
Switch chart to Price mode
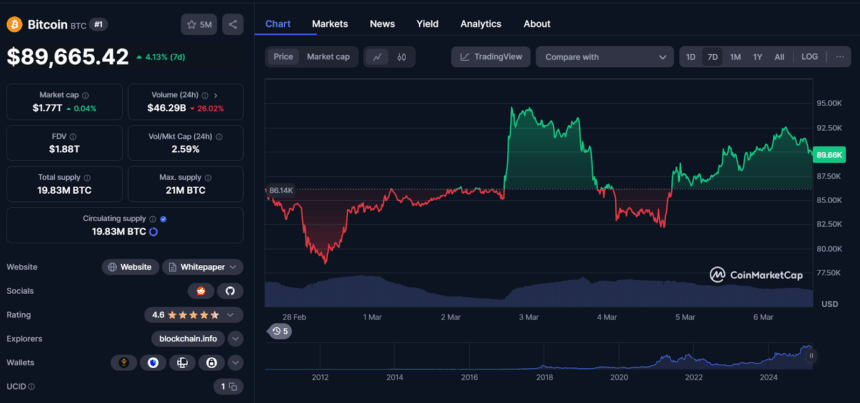tap(283, 57)
